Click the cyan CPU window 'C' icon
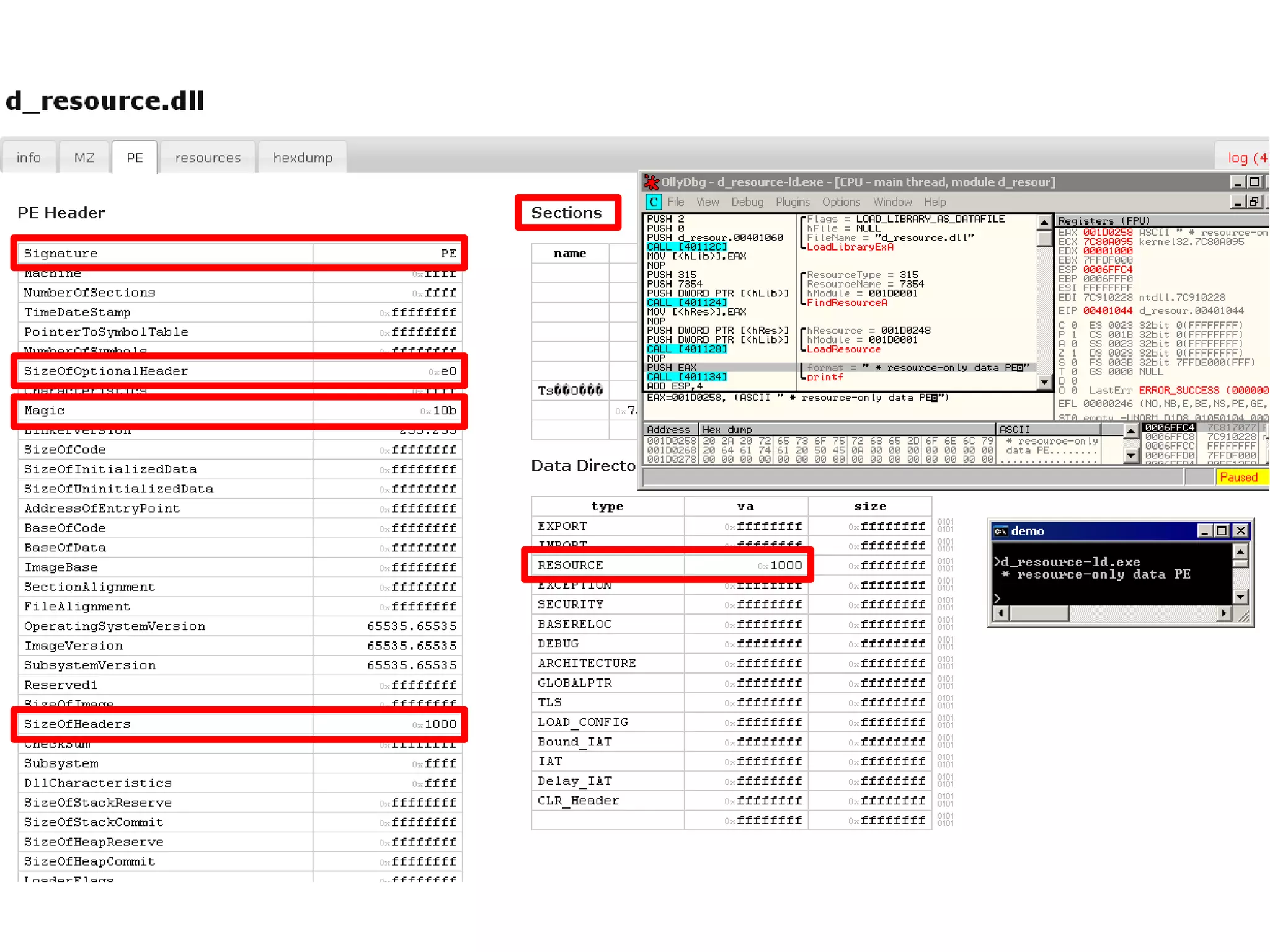 click(x=653, y=202)
